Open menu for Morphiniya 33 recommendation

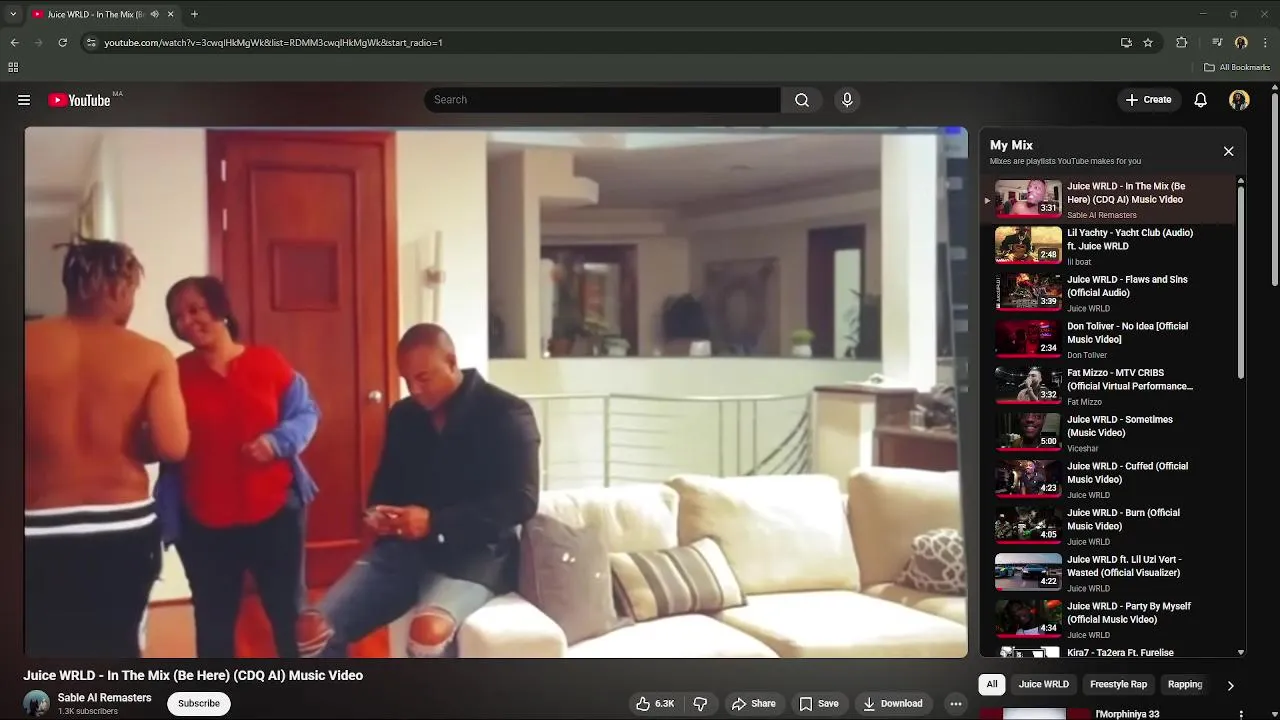tap(1241, 714)
